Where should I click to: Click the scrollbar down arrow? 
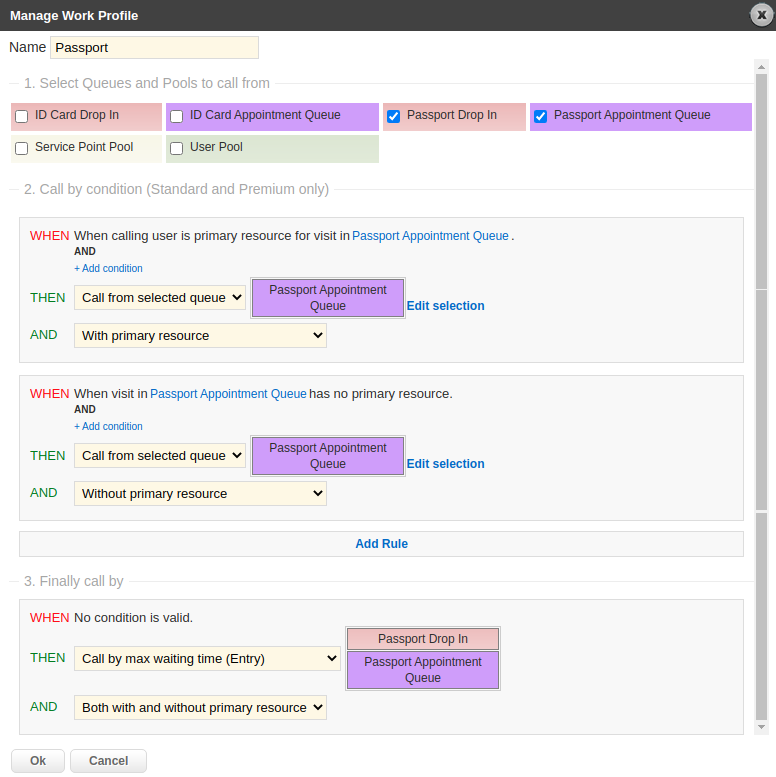click(x=761, y=727)
